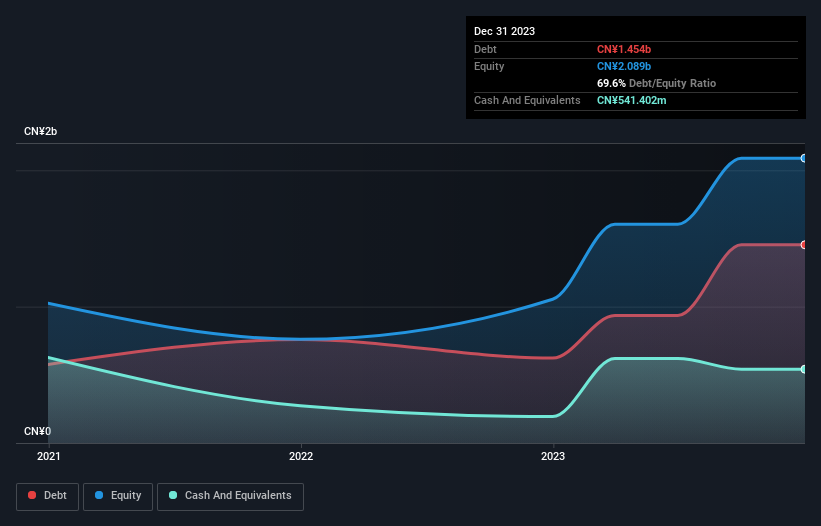The width and height of the screenshot is (821, 526).
Task: Select the blue Equity endpoint marker
Action: pyautogui.click(x=804, y=158)
